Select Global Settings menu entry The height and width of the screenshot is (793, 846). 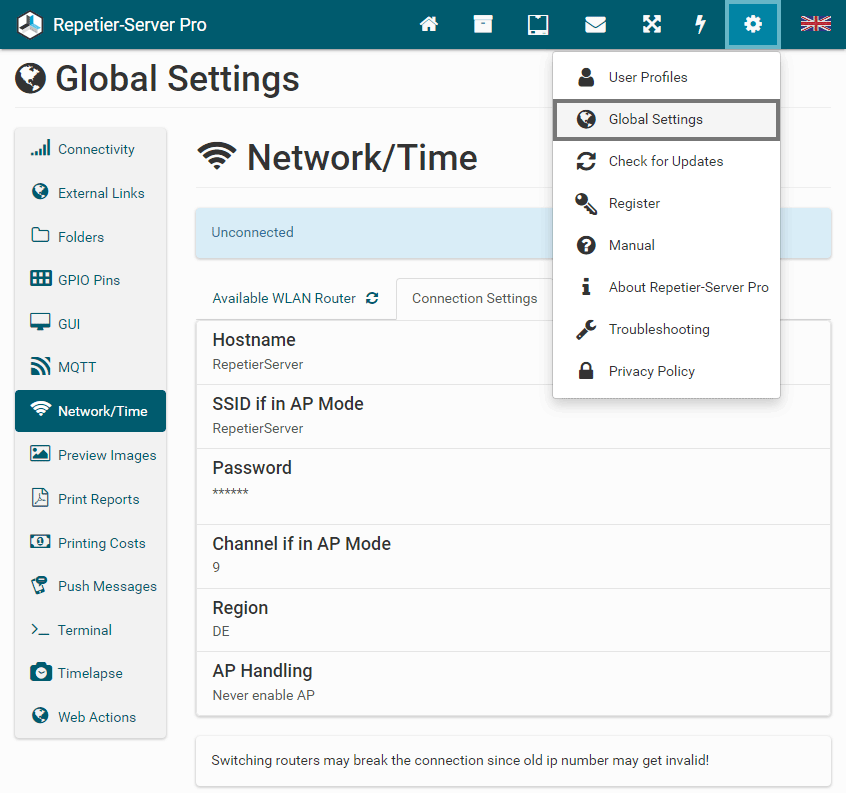(x=666, y=119)
